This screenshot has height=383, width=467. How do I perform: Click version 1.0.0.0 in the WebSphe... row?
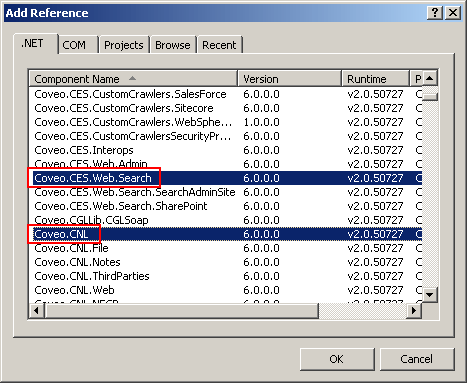point(261,122)
